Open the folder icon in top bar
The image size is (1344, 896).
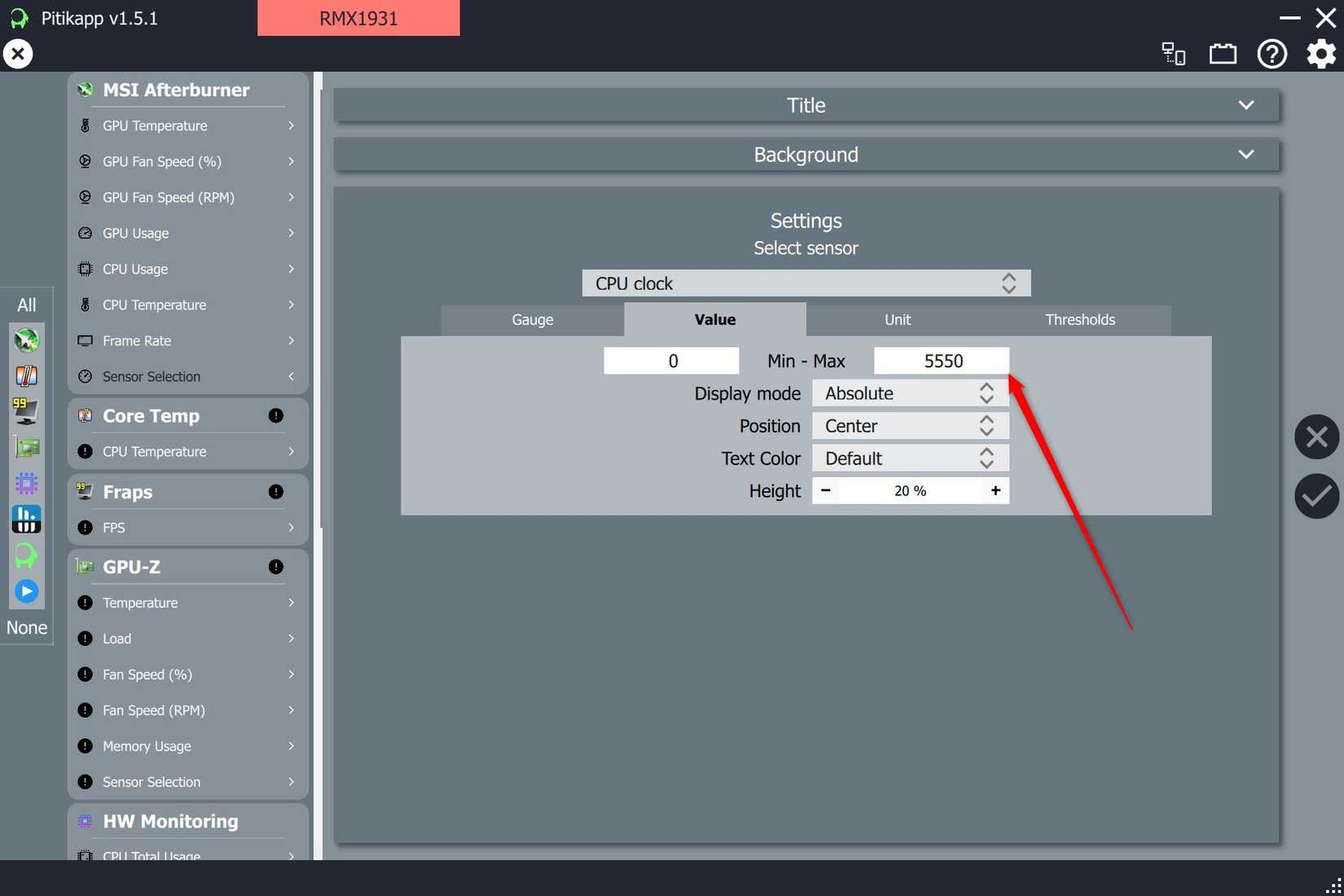click(1223, 54)
